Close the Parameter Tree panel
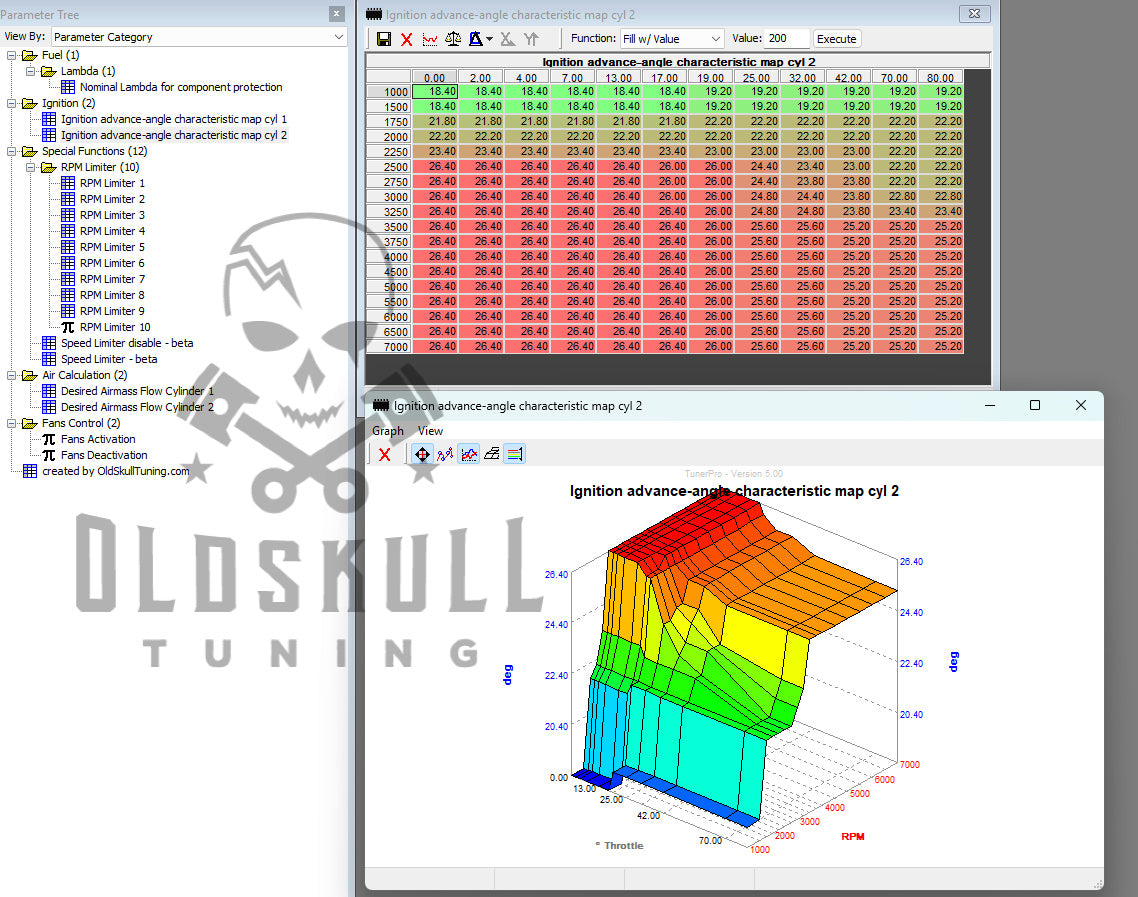1138x897 pixels. pyautogui.click(x=337, y=14)
